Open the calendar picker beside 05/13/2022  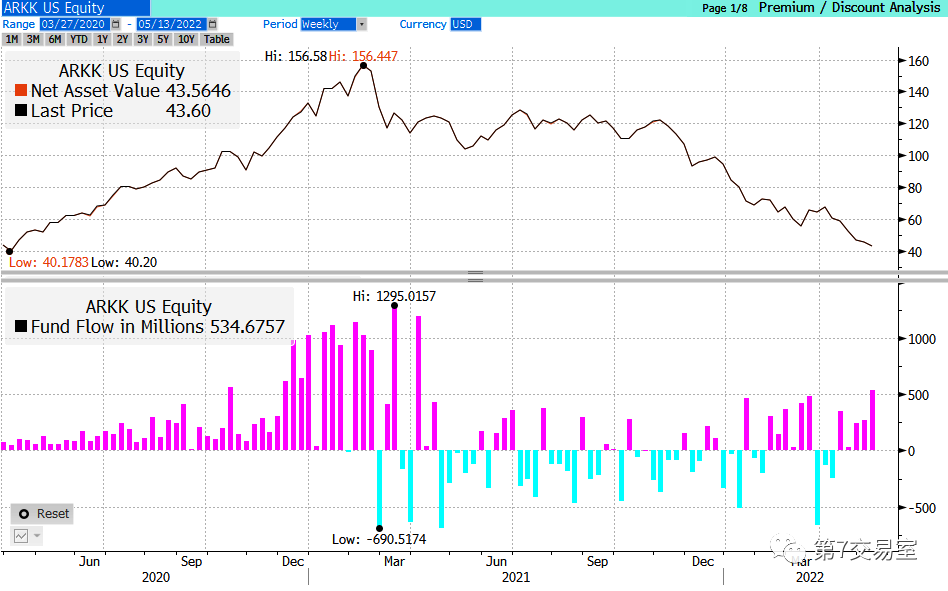(212, 24)
